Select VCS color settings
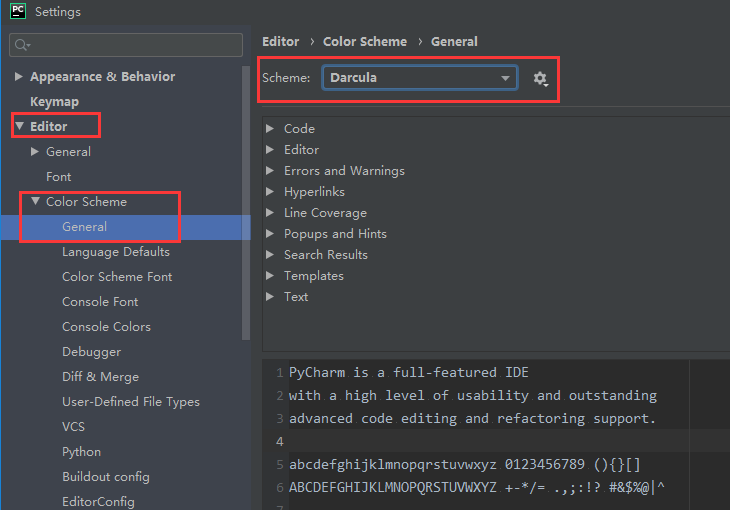Screen dimensions: 730x510 coord(74,427)
